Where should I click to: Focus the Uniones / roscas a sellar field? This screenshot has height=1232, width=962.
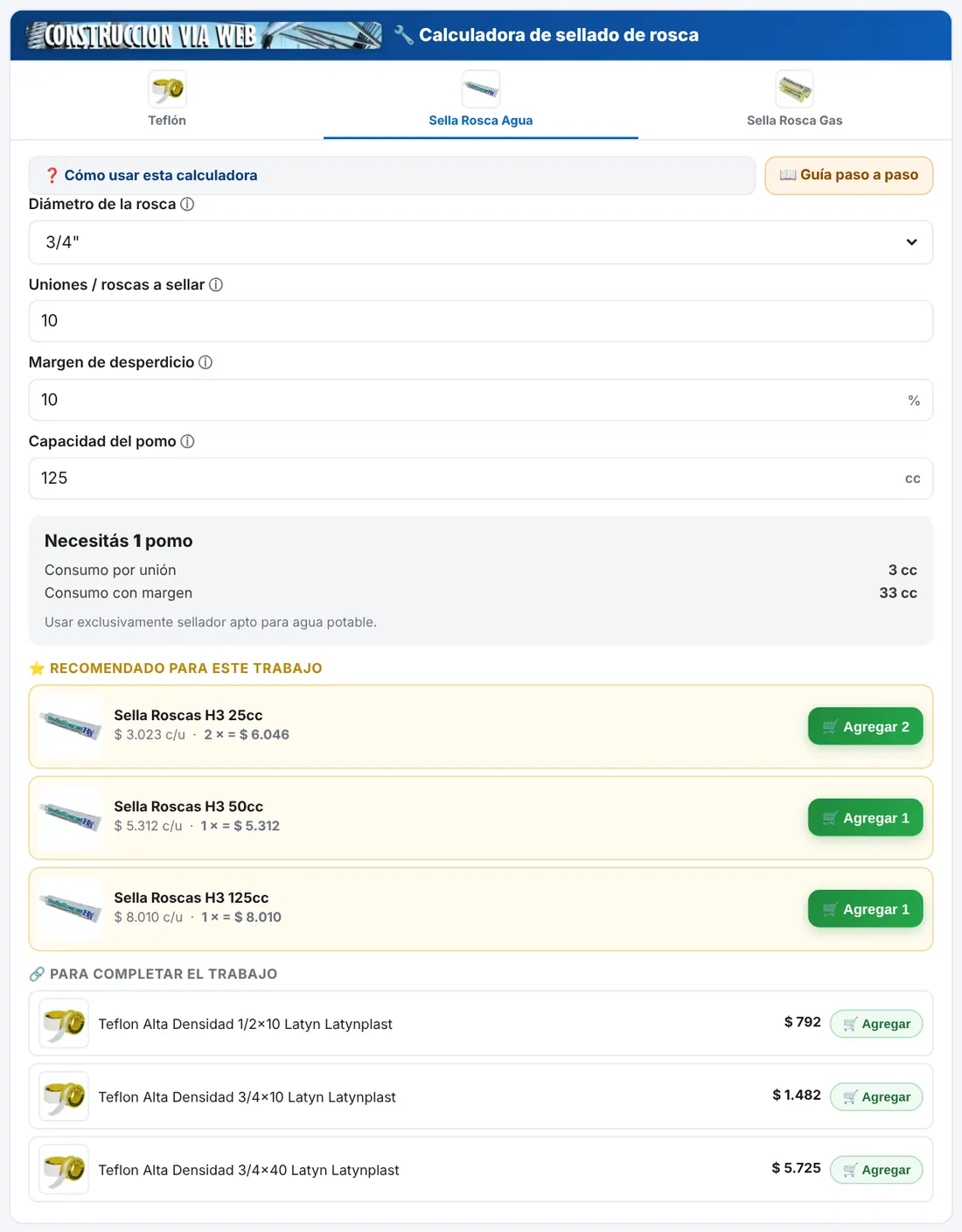click(481, 321)
